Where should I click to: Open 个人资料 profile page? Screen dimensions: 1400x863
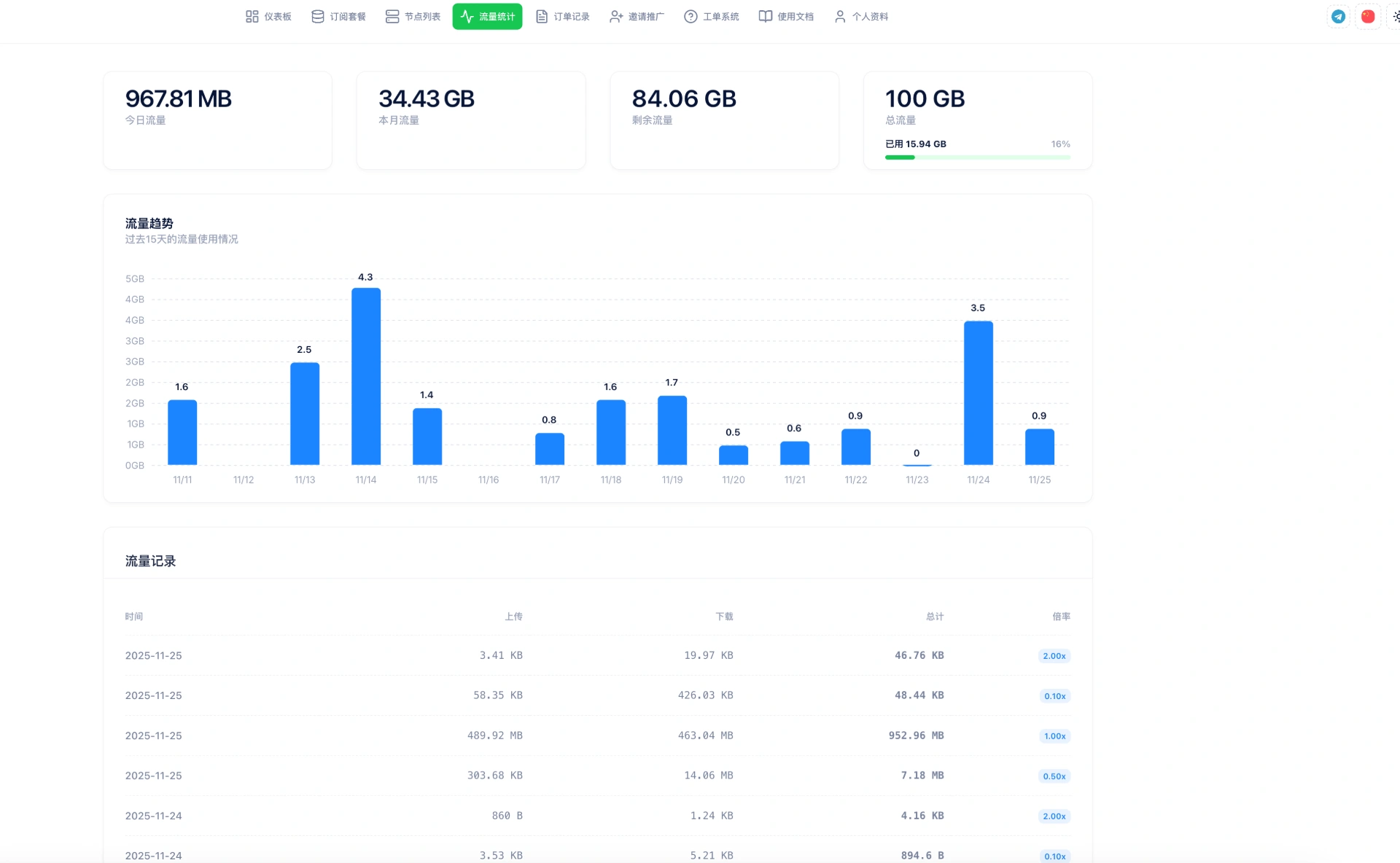[861, 16]
